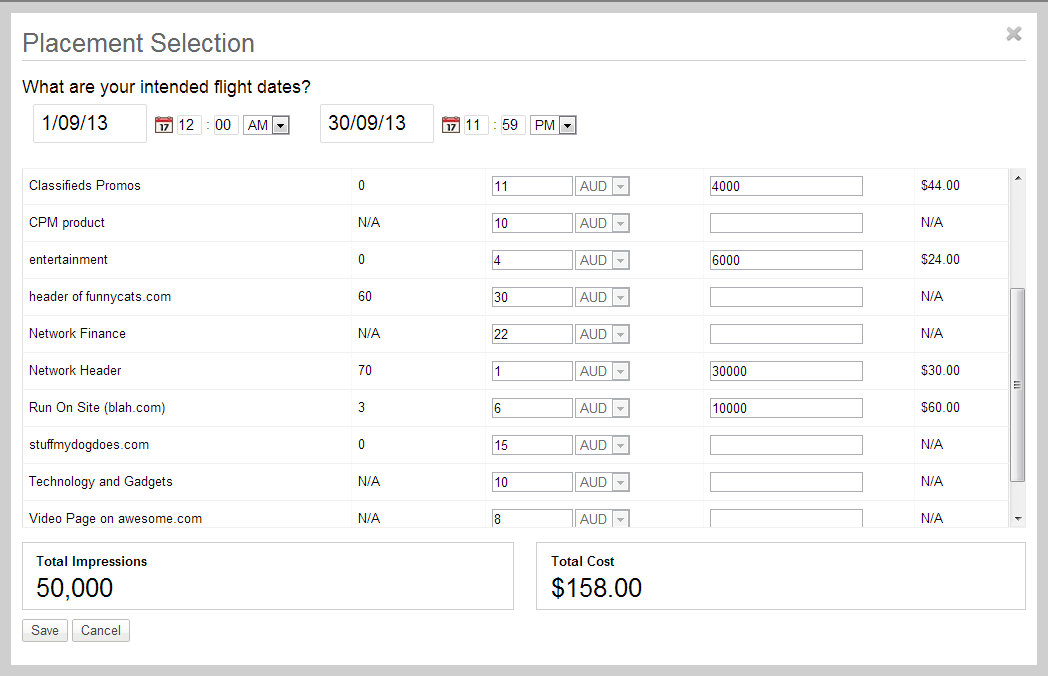Click the $60.00 cost for Run On Site
The height and width of the screenshot is (676, 1048).
[x=940, y=408]
